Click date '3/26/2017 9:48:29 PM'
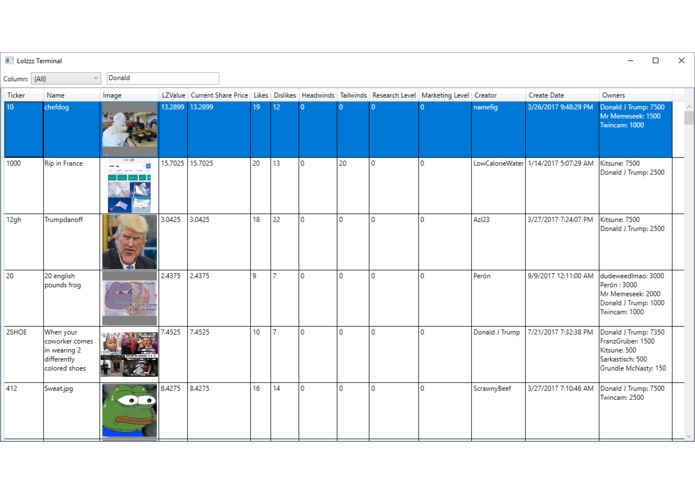Viewport: 695px width, 494px height. pyautogui.click(x=562, y=129)
